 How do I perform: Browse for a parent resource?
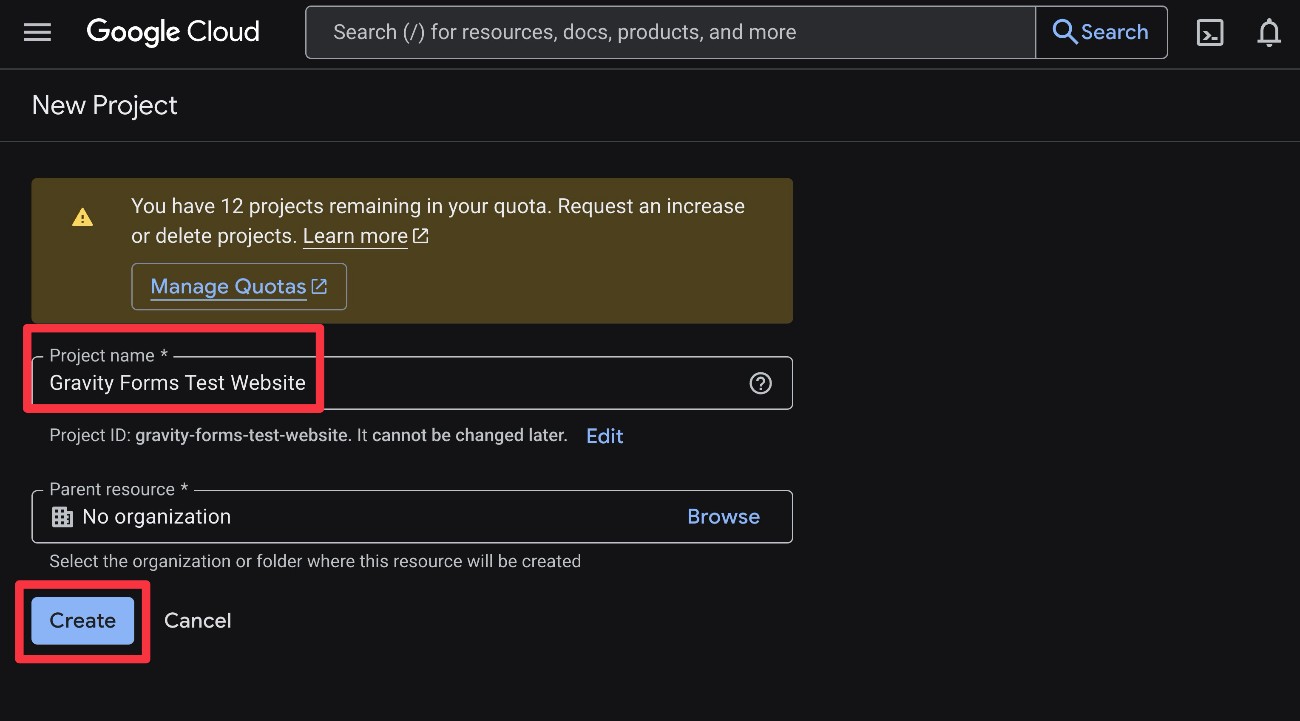tap(723, 516)
